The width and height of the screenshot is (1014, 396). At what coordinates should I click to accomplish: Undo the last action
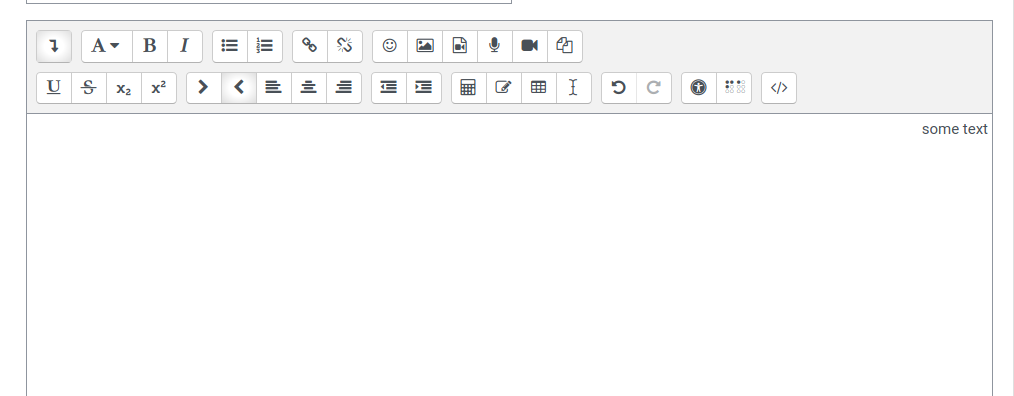(619, 87)
